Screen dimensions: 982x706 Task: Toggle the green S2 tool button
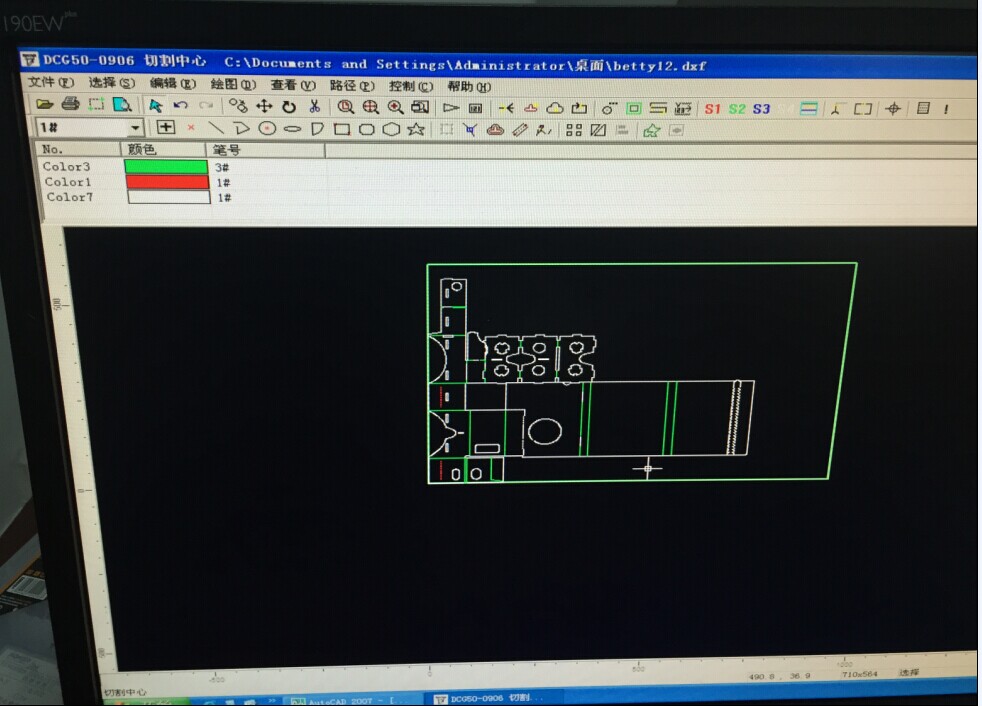(737, 109)
